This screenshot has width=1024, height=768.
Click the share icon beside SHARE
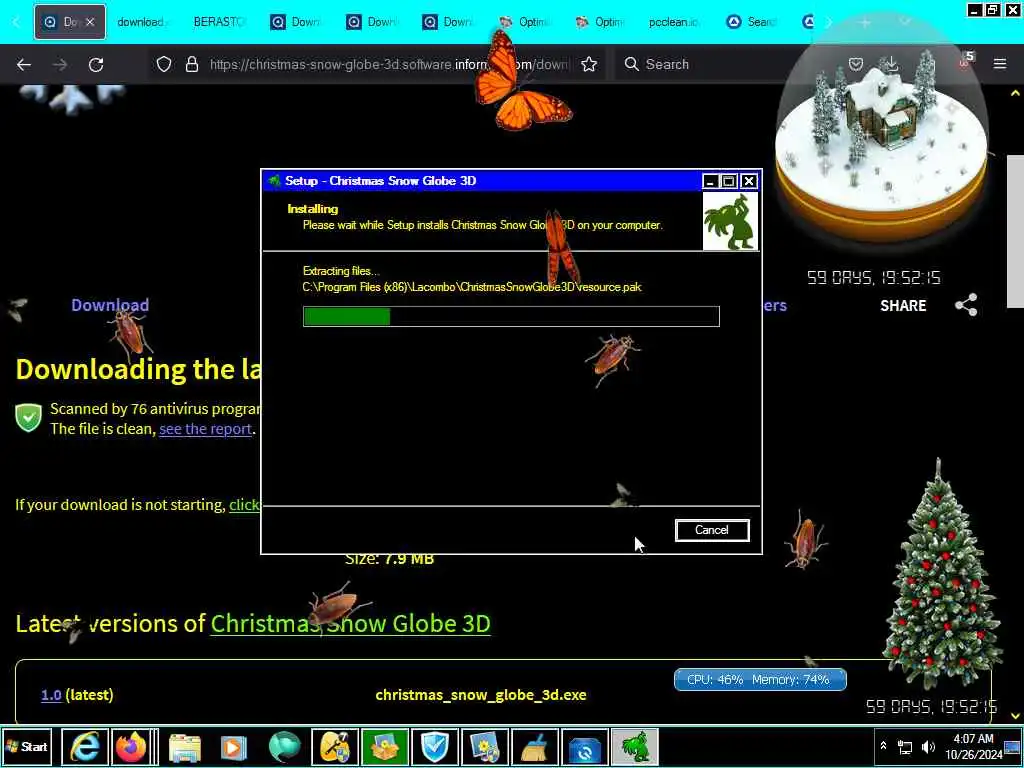coord(966,305)
